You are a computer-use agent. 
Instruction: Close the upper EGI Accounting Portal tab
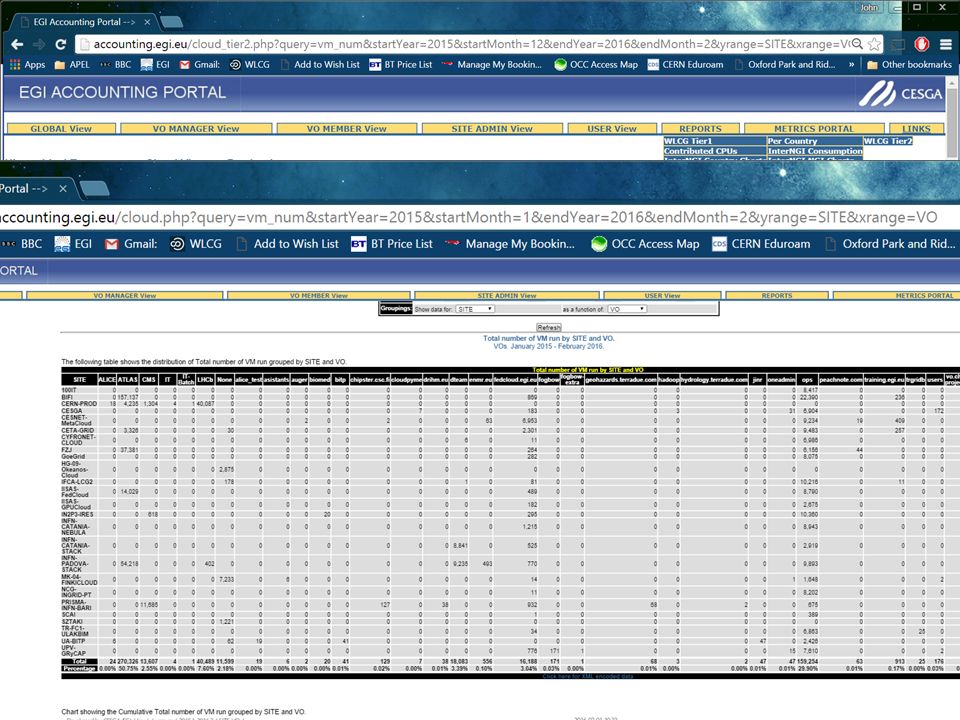[x=147, y=22]
